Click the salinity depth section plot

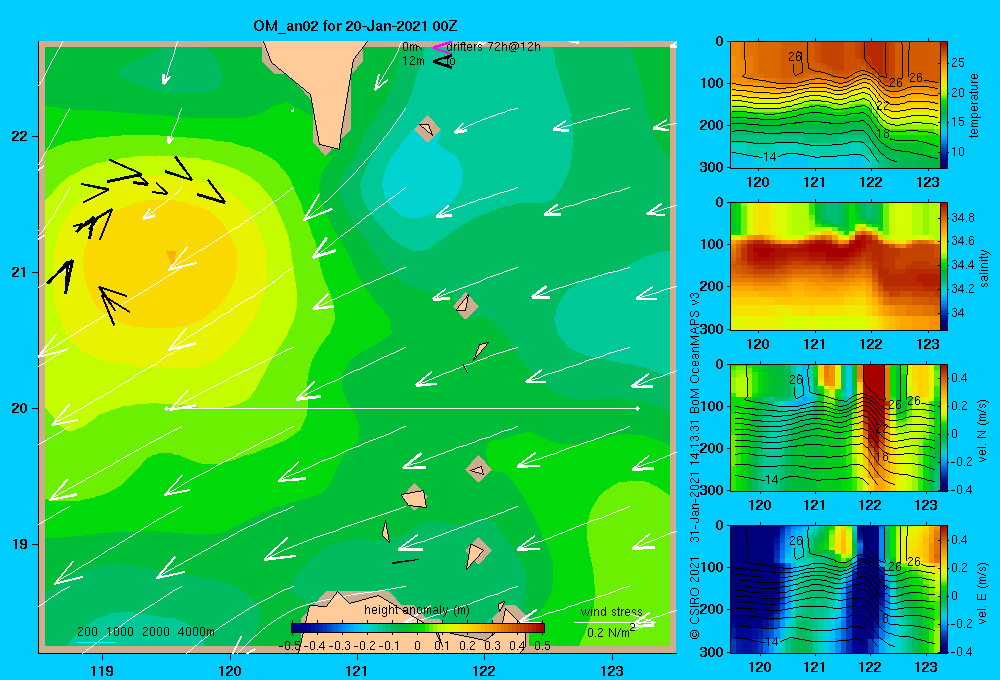(835, 267)
